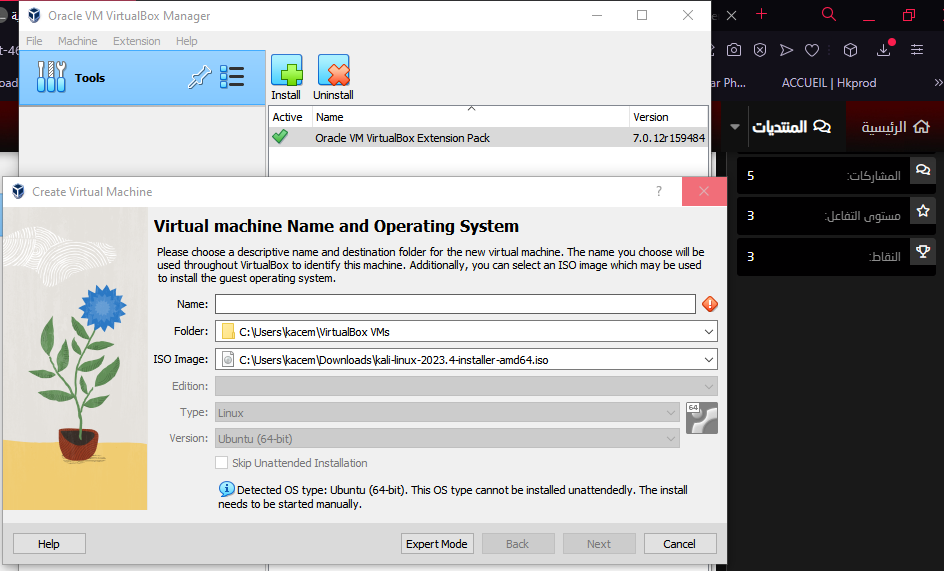944x571 pixels.
Task: Click the browser shield ad-blocker icon
Action: click(x=760, y=50)
